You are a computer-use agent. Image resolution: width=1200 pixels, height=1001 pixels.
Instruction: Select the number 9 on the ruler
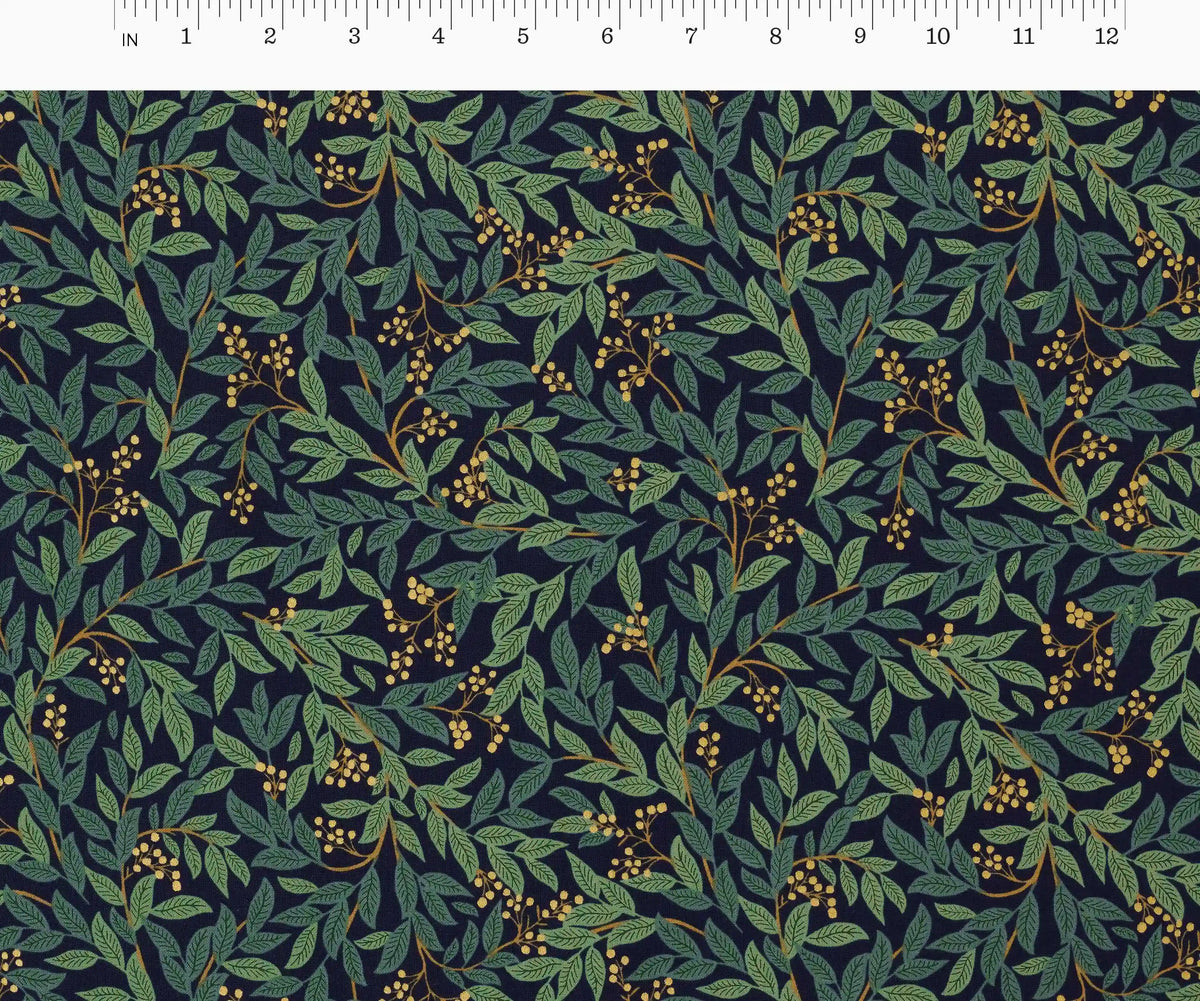click(x=860, y=37)
